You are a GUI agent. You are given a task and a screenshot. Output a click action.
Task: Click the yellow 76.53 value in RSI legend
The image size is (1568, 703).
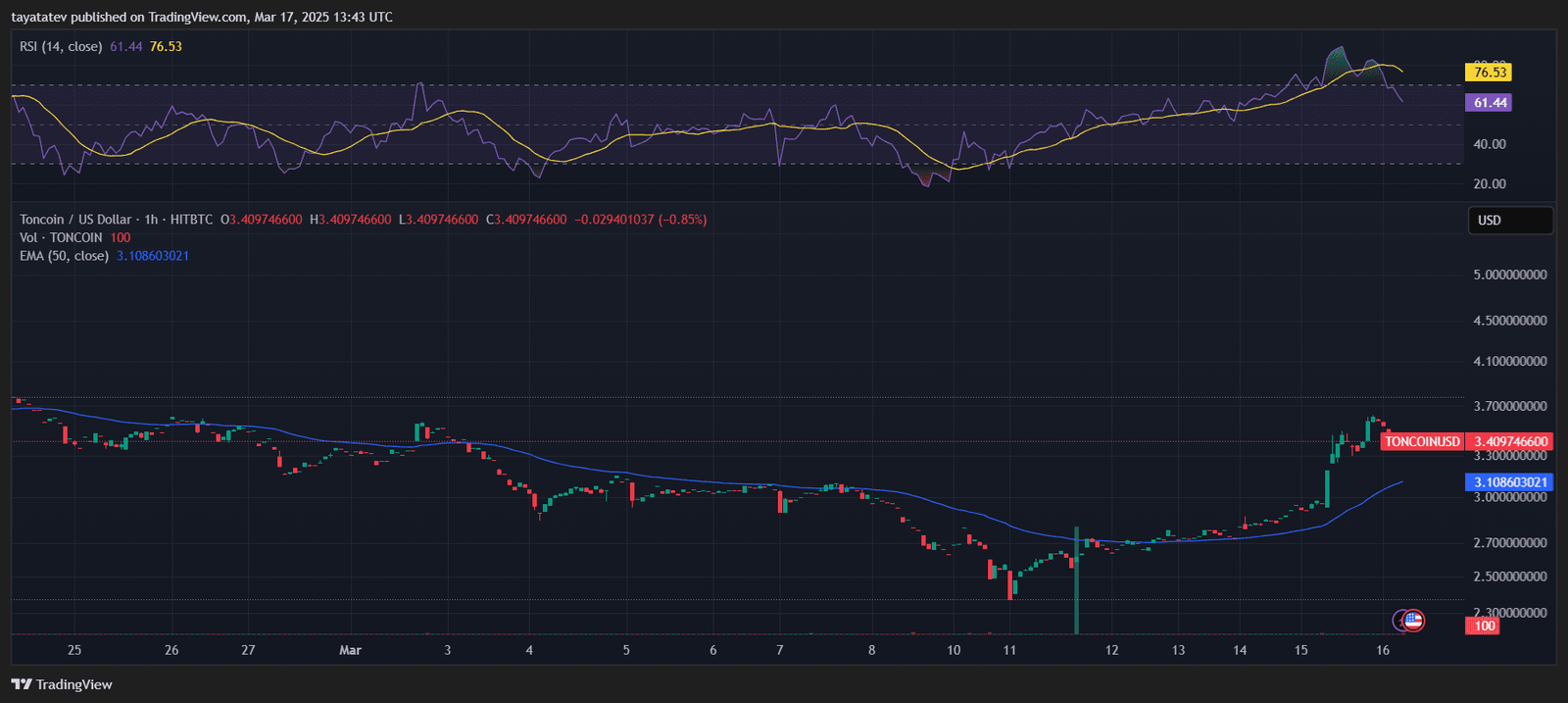click(x=166, y=46)
